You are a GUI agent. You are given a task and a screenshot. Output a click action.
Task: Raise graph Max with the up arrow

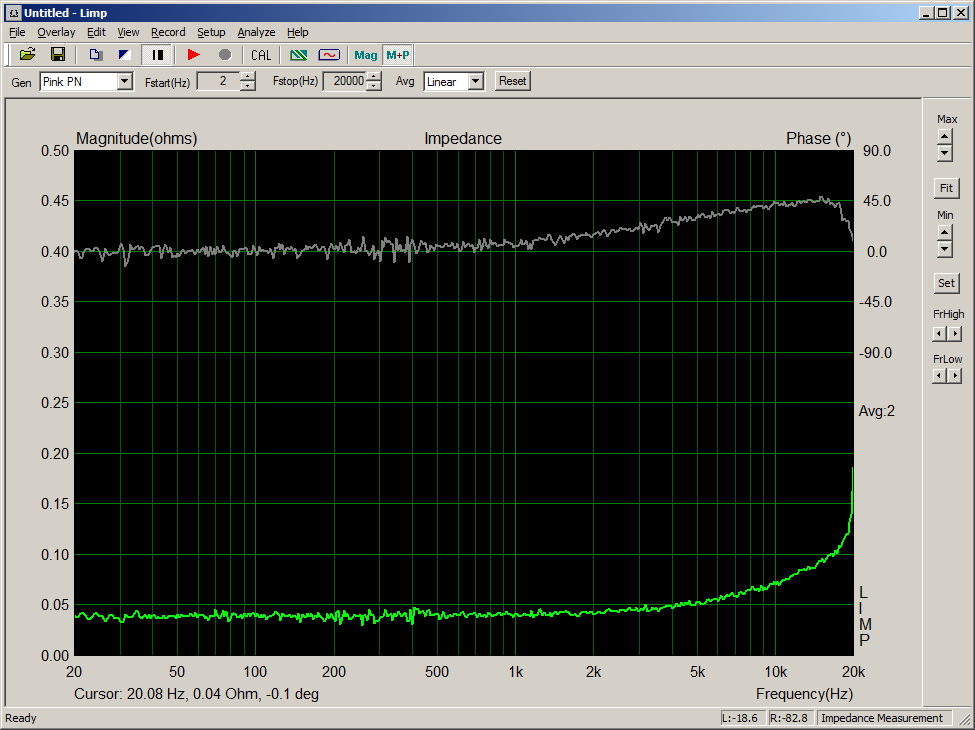[945, 137]
